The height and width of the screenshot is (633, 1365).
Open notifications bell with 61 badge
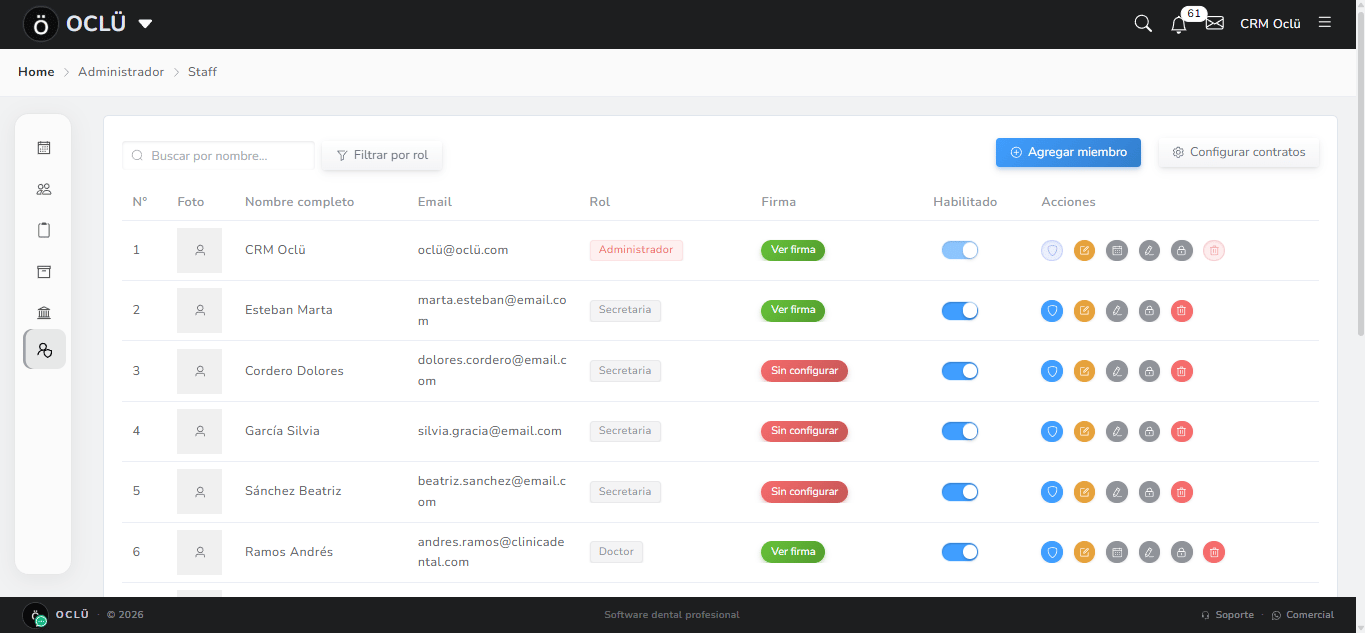(1179, 24)
